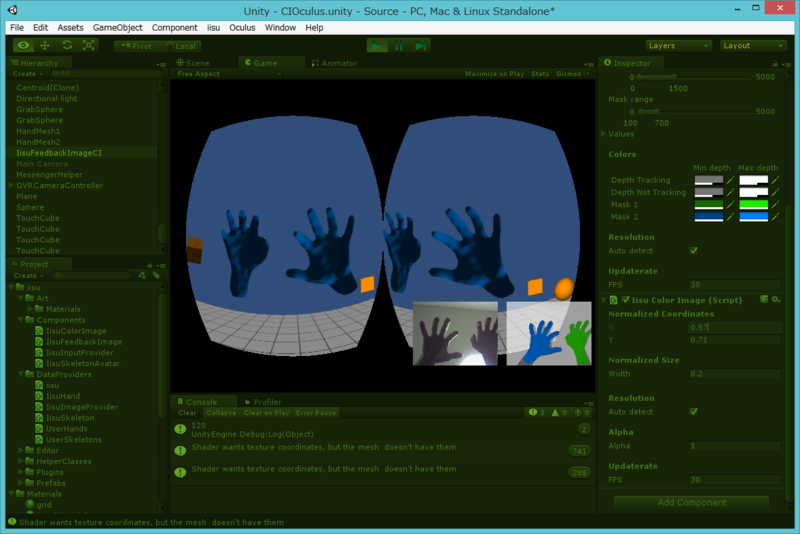
Task: Click the Add Component button
Action: coord(691,502)
